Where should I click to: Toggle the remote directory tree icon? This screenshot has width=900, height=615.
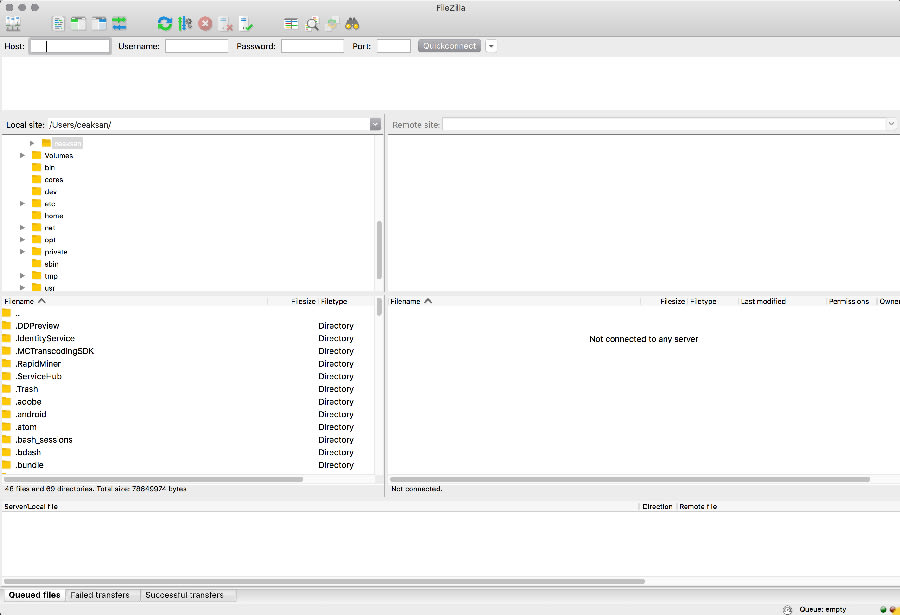99,24
